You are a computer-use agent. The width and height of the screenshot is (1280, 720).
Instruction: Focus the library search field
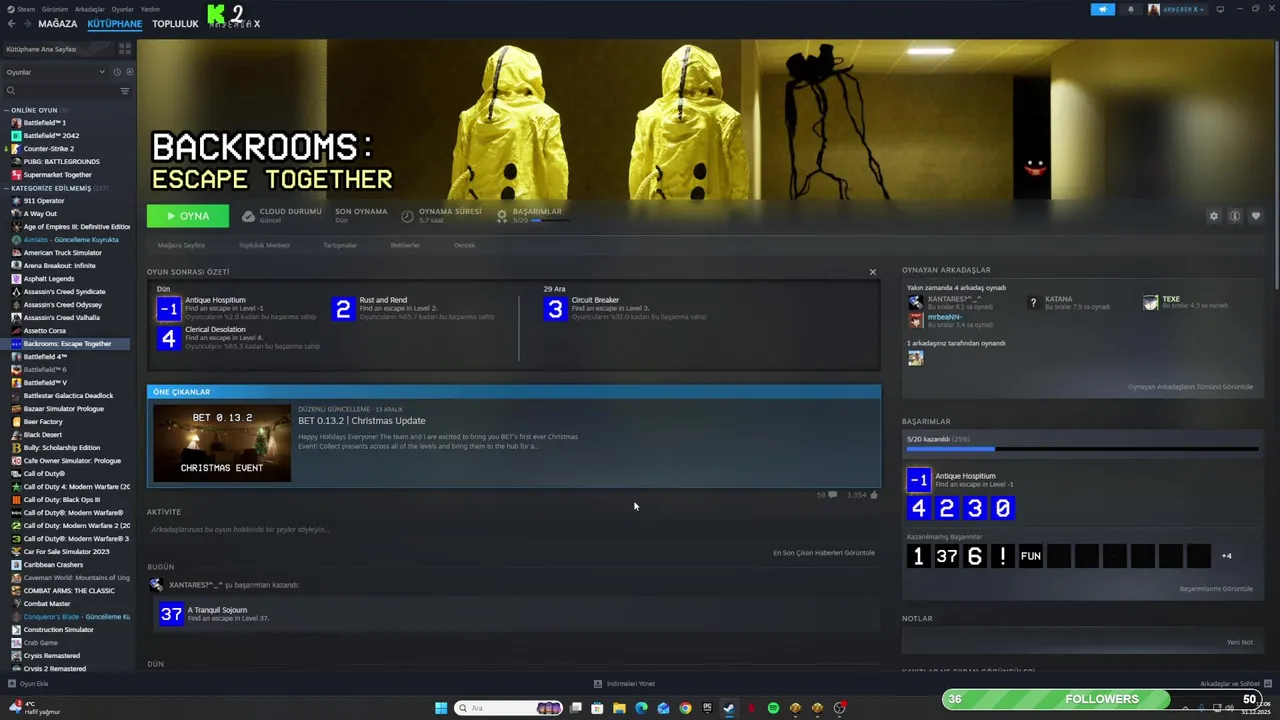pos(62,91)
